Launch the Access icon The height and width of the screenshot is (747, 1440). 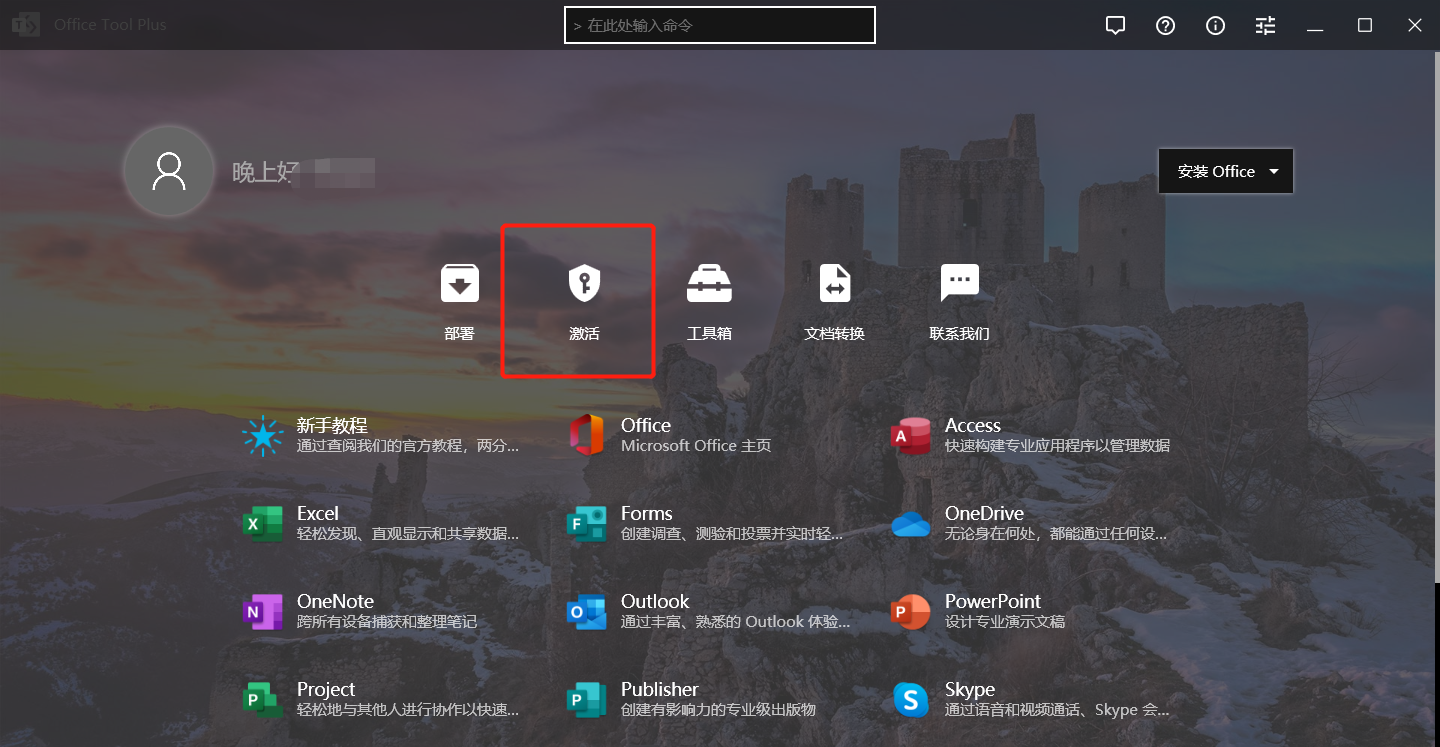[x=911, y=436]
